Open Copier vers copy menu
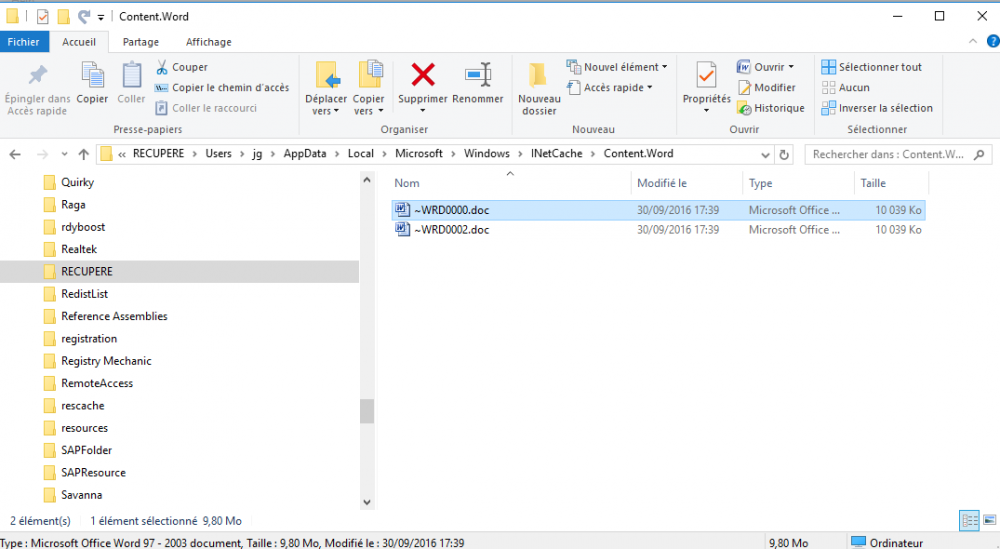Viewport: 1000px width, 549px height. (369, 89)
